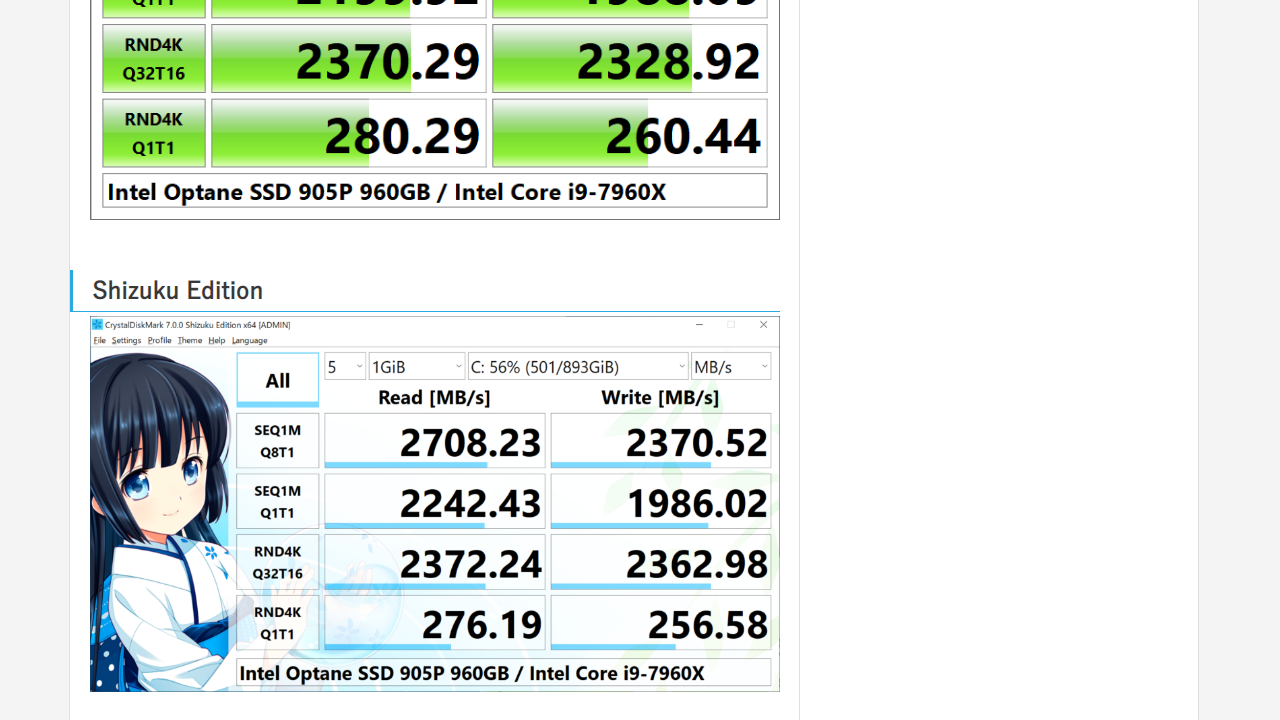Viewport: 1280px width, 720px height.
Task: Click the SEQ1M Q1T1 test button
Action: 277,501
